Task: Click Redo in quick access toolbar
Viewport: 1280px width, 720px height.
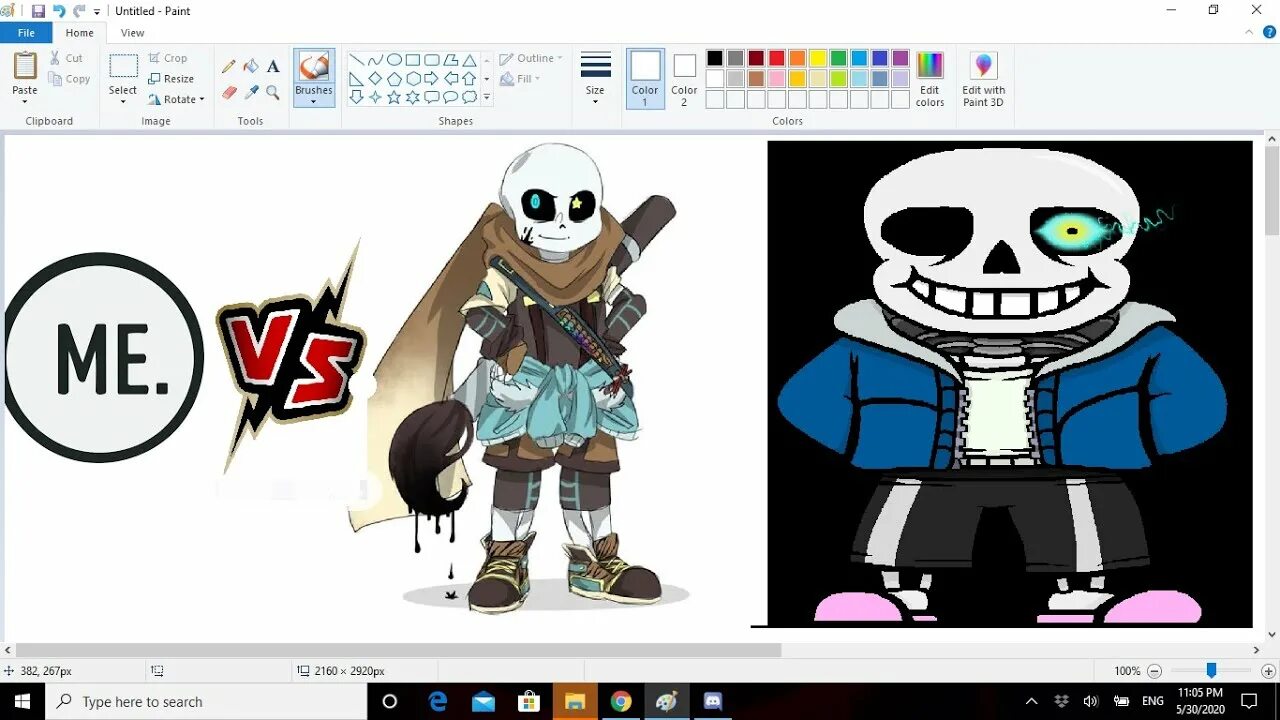Action: tap(79, 11)
